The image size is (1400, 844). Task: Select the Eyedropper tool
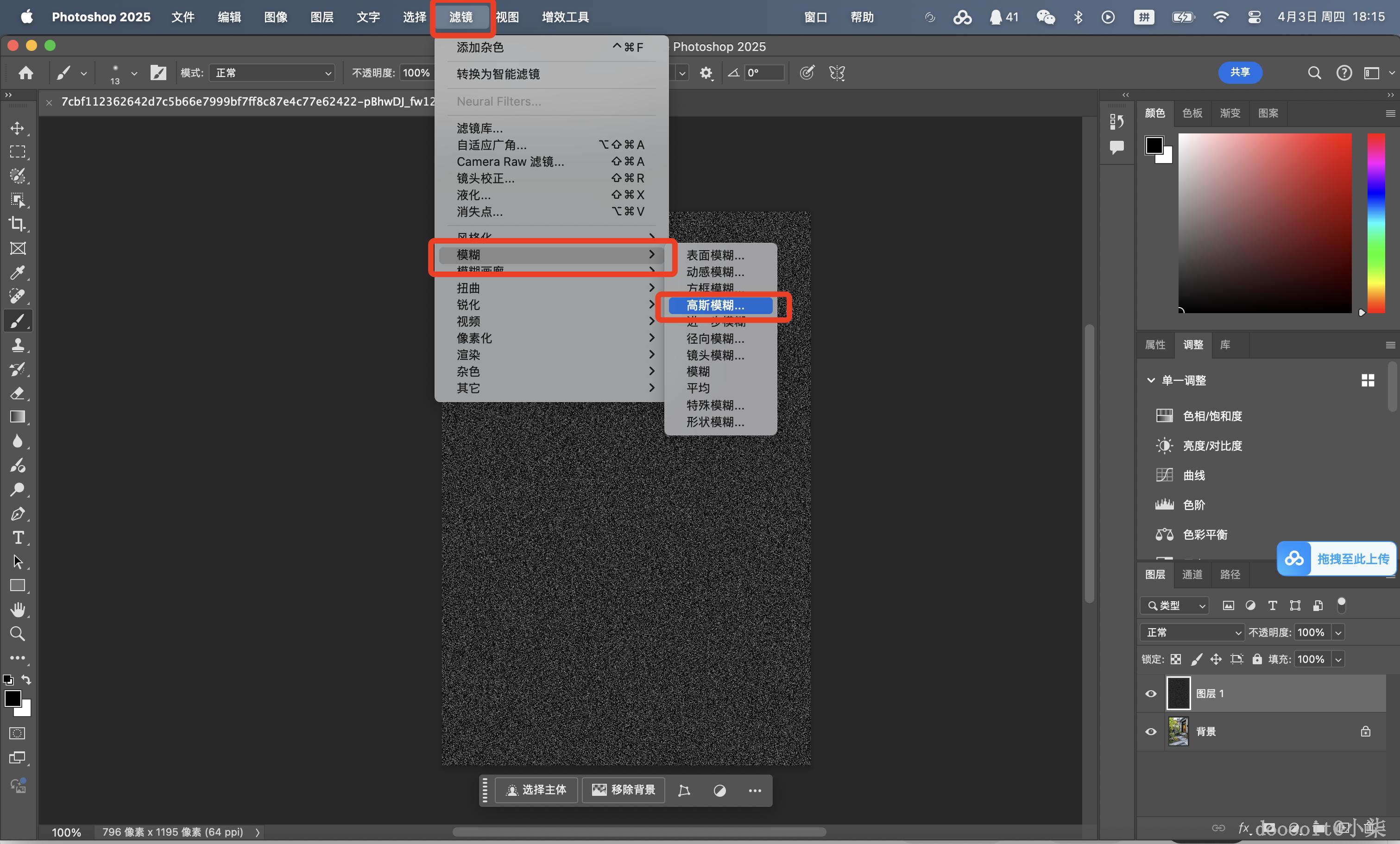pyautogui.click(x=18, y=272)
